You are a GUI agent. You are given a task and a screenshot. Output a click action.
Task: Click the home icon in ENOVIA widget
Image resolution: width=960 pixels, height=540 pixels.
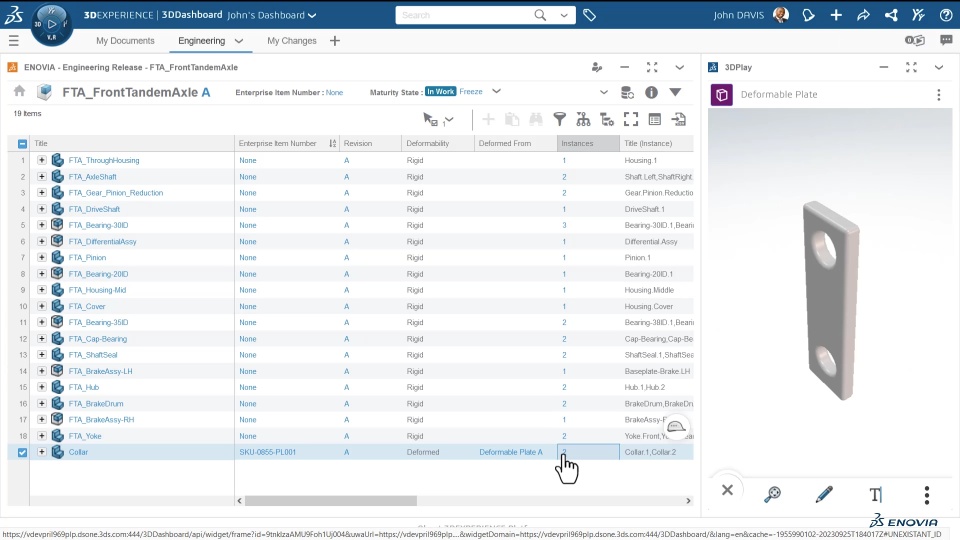[x=20, y=91]
